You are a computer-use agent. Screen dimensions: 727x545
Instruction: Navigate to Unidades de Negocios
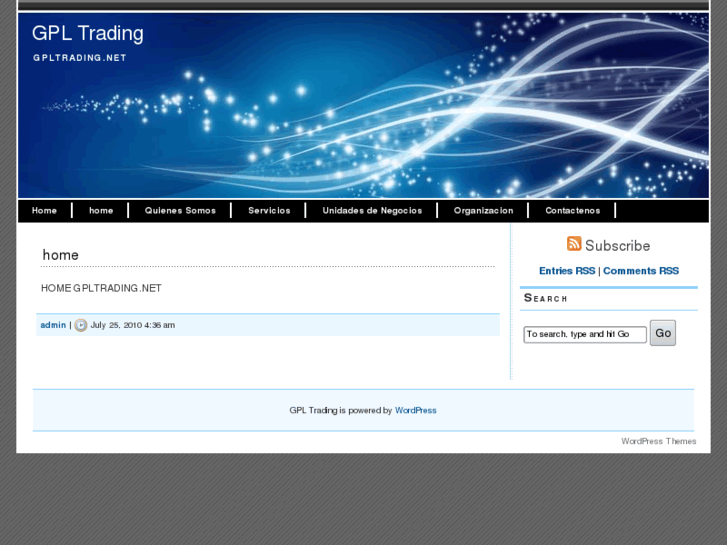[x=372, y=211]
